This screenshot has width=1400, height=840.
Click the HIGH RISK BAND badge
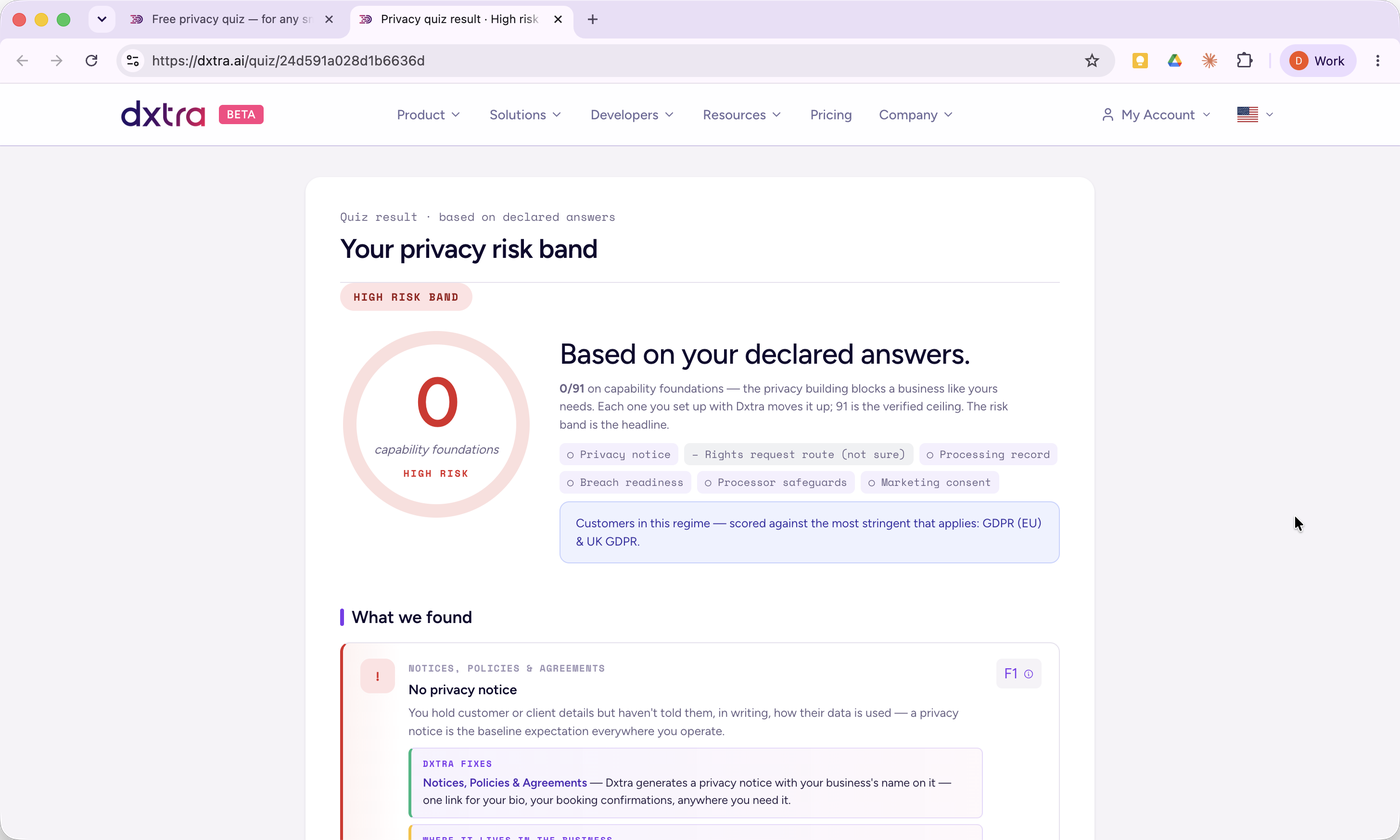tap(406, 297)
